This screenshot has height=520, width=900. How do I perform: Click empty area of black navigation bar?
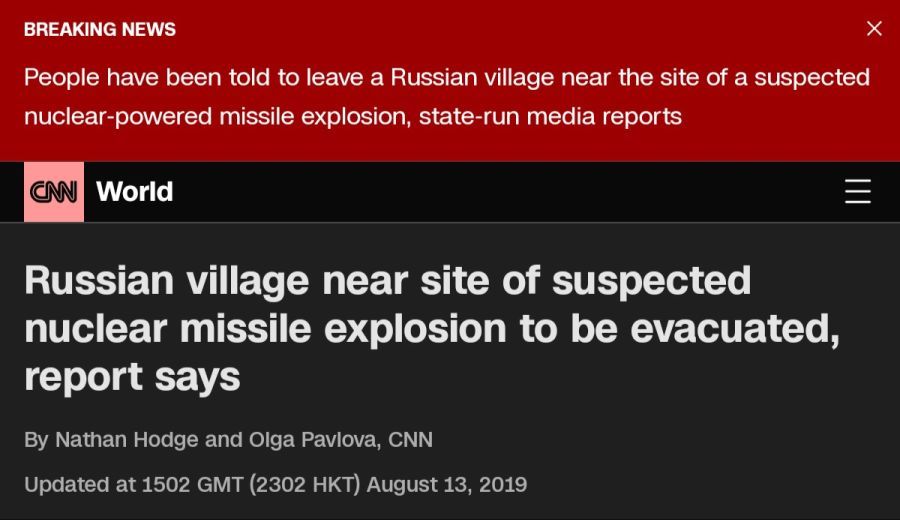coord(505,192)
